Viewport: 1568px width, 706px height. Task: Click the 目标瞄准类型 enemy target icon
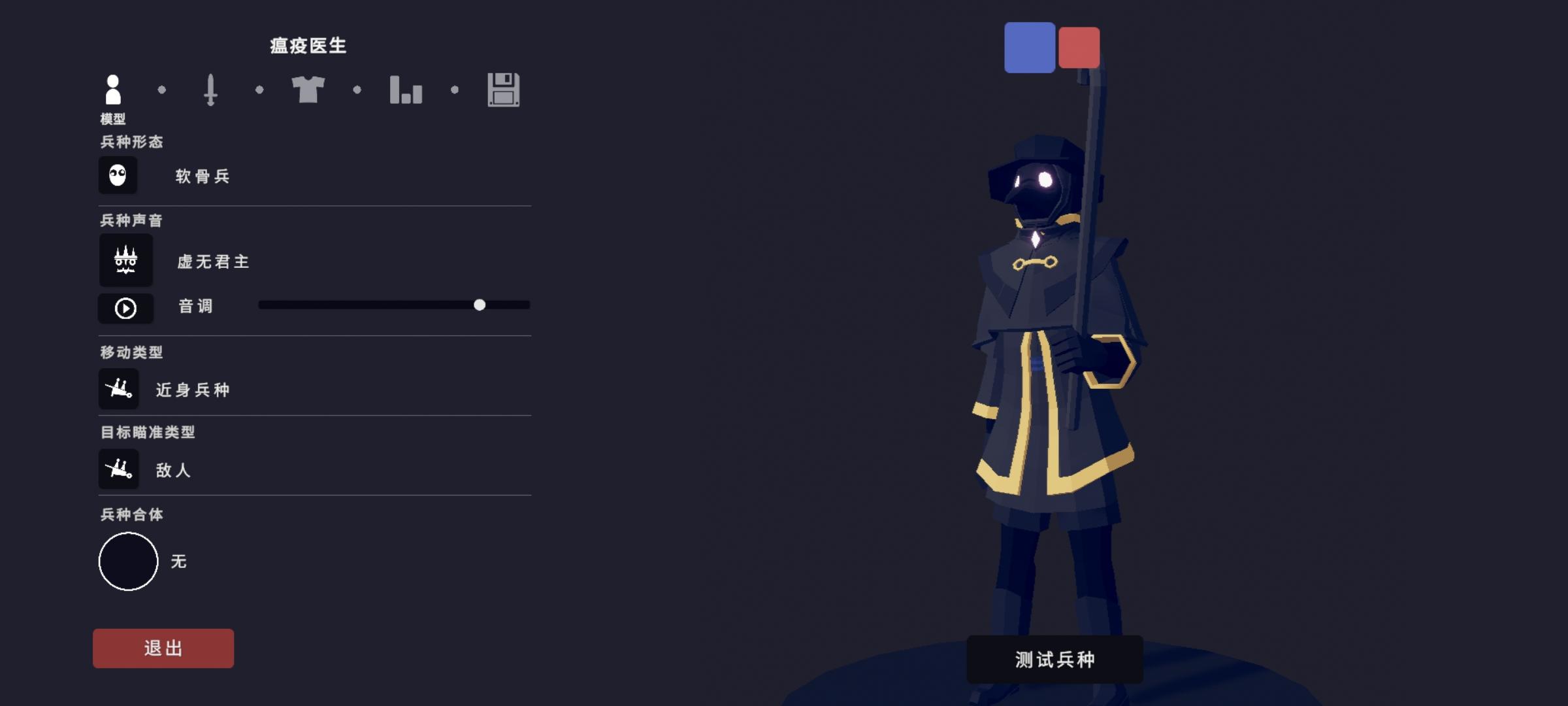point(119,469)
